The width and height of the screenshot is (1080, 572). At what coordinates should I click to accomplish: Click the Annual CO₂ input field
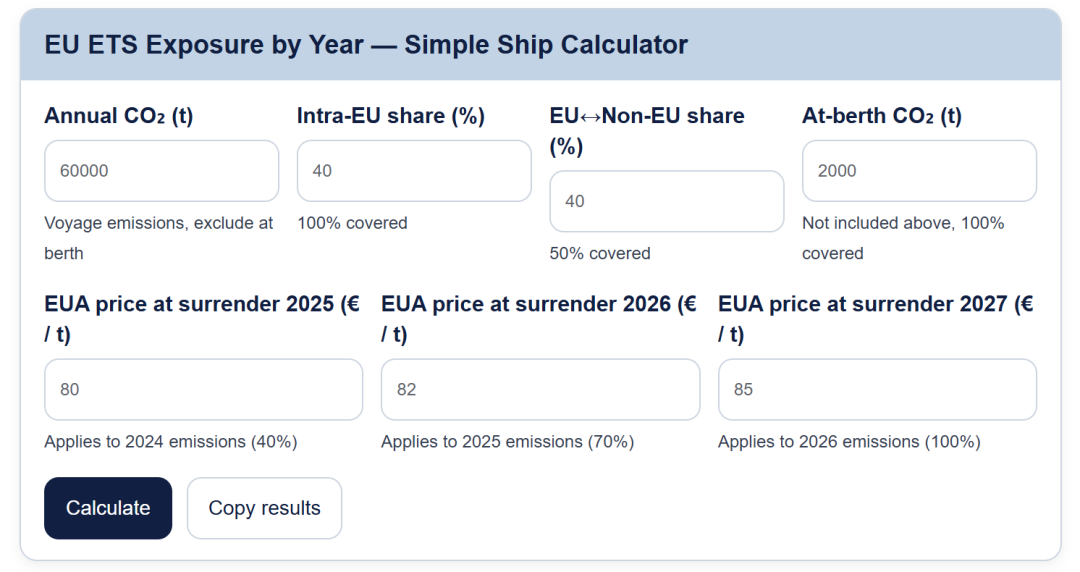[161, 171]
